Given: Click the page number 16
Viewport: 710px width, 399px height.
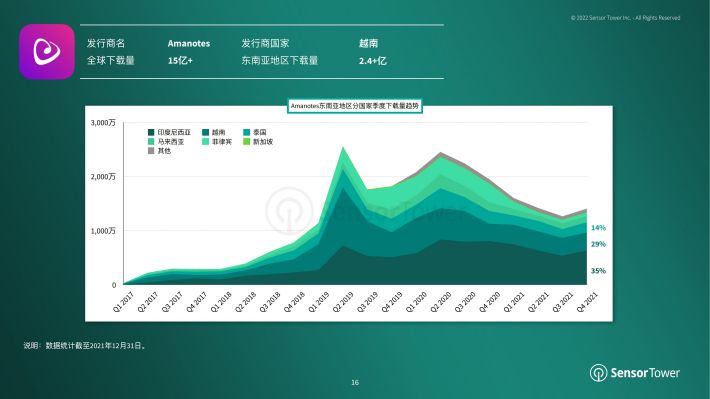Looking at the screenshot, I should tap(355, 383).
